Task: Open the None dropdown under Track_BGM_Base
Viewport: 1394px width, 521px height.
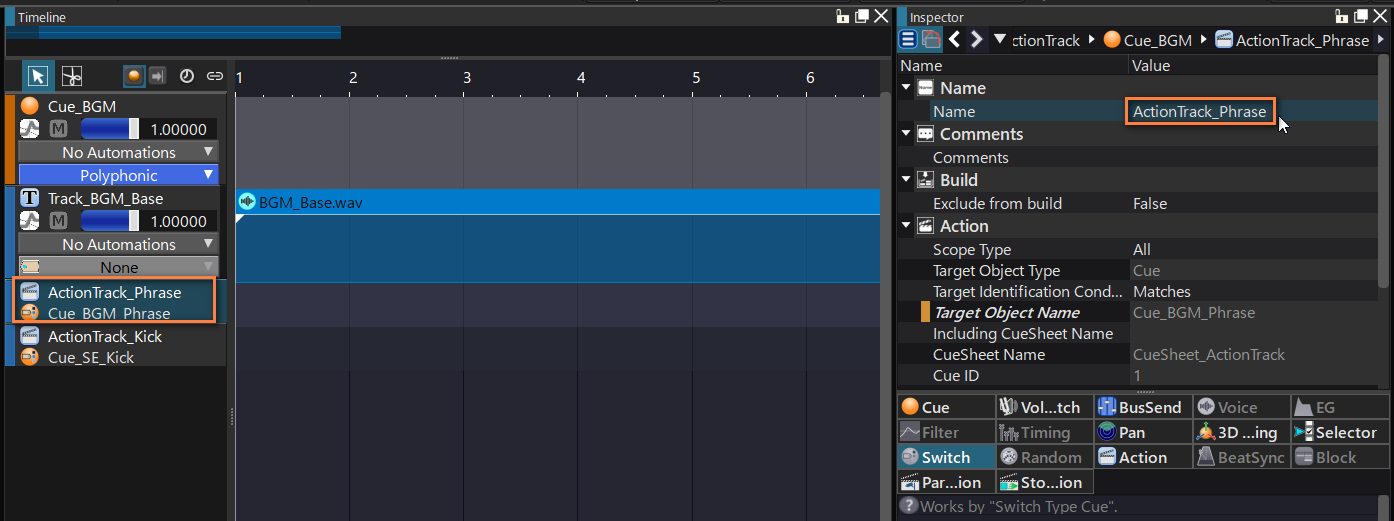Action: pos(118,267)
